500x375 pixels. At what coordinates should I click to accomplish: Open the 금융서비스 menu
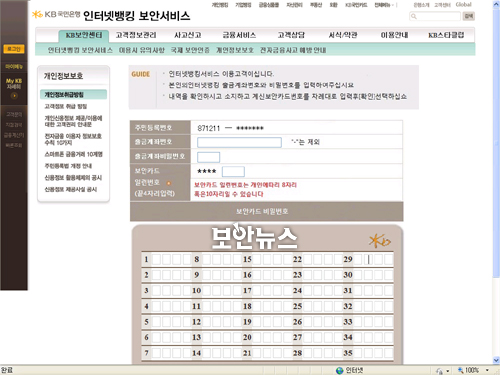(239, 35)
